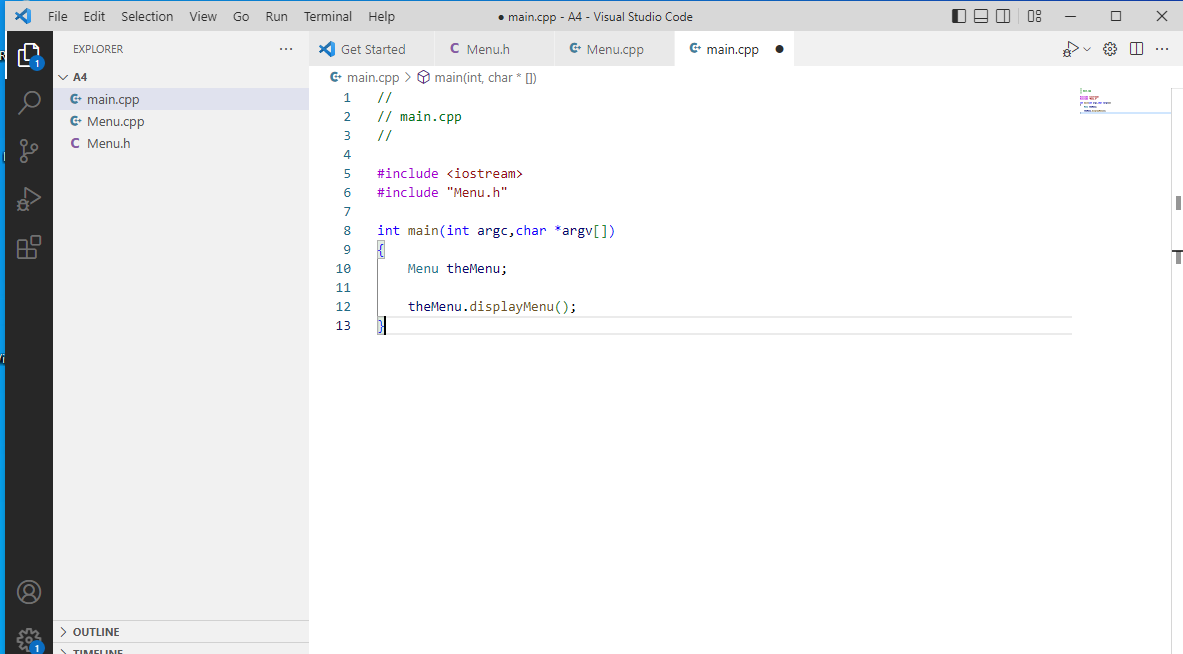Image resolution: width=1183 pixels, height=654 pixels.
Task: Collapse the A4 folder in Explorer
Action: click(x=80, y=77)
